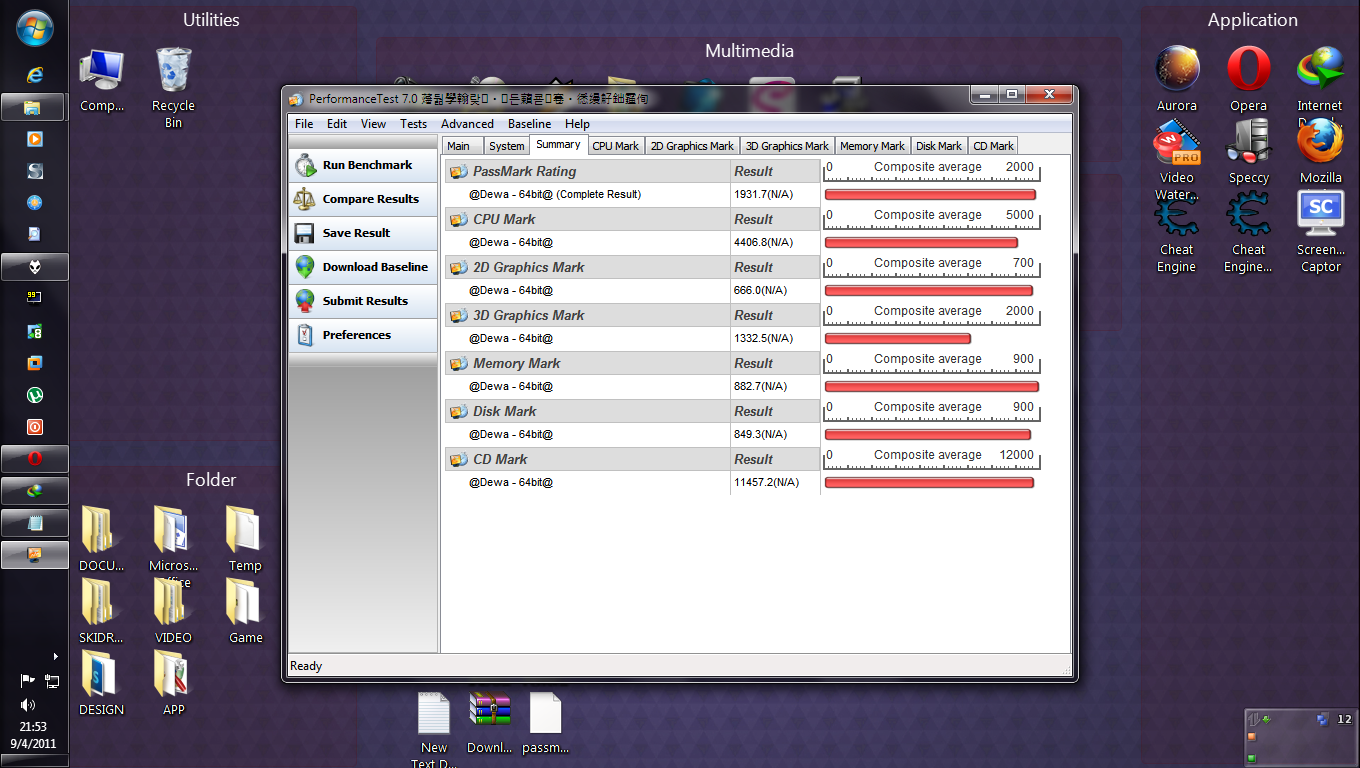1360x768 pixels.
Task: Click the icon beside 2D Graphics Mark header
Action: coord(458,267)
